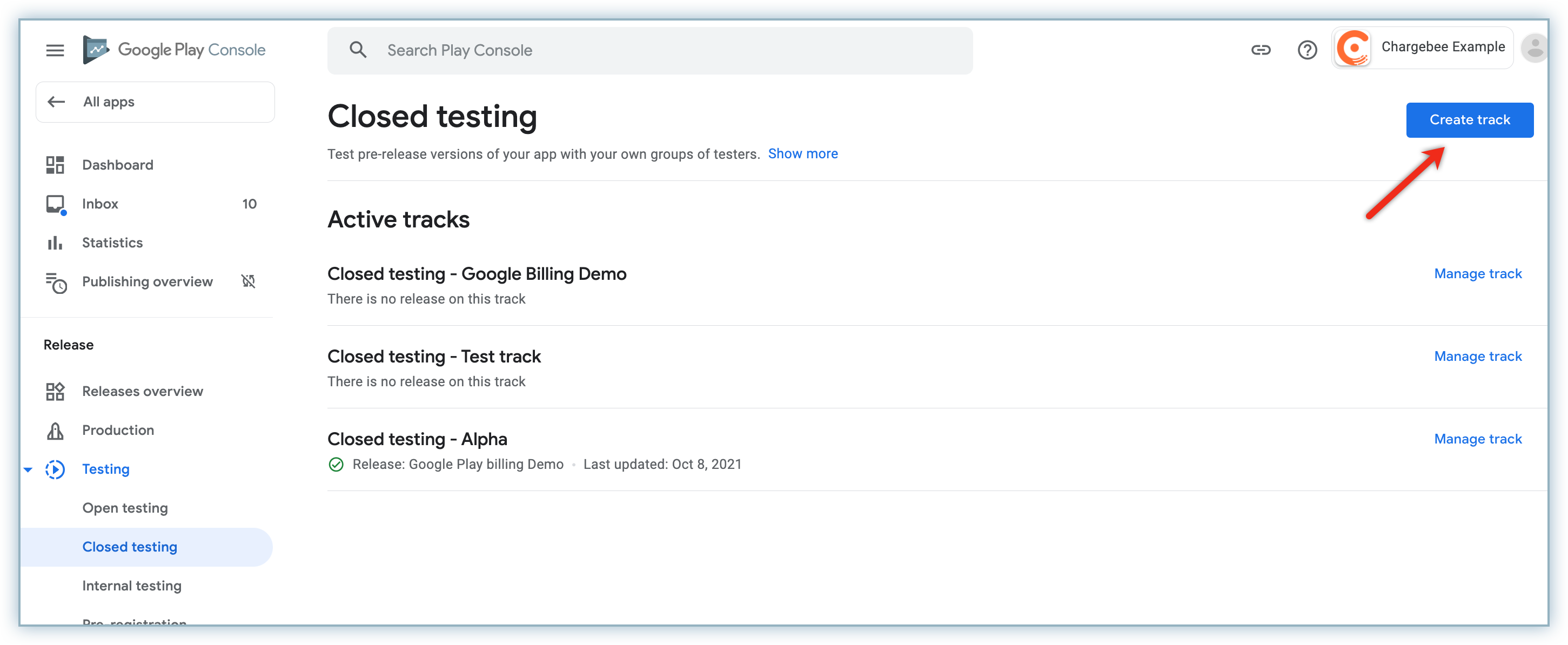Click the Production icon in sidebar

(55, 430)
